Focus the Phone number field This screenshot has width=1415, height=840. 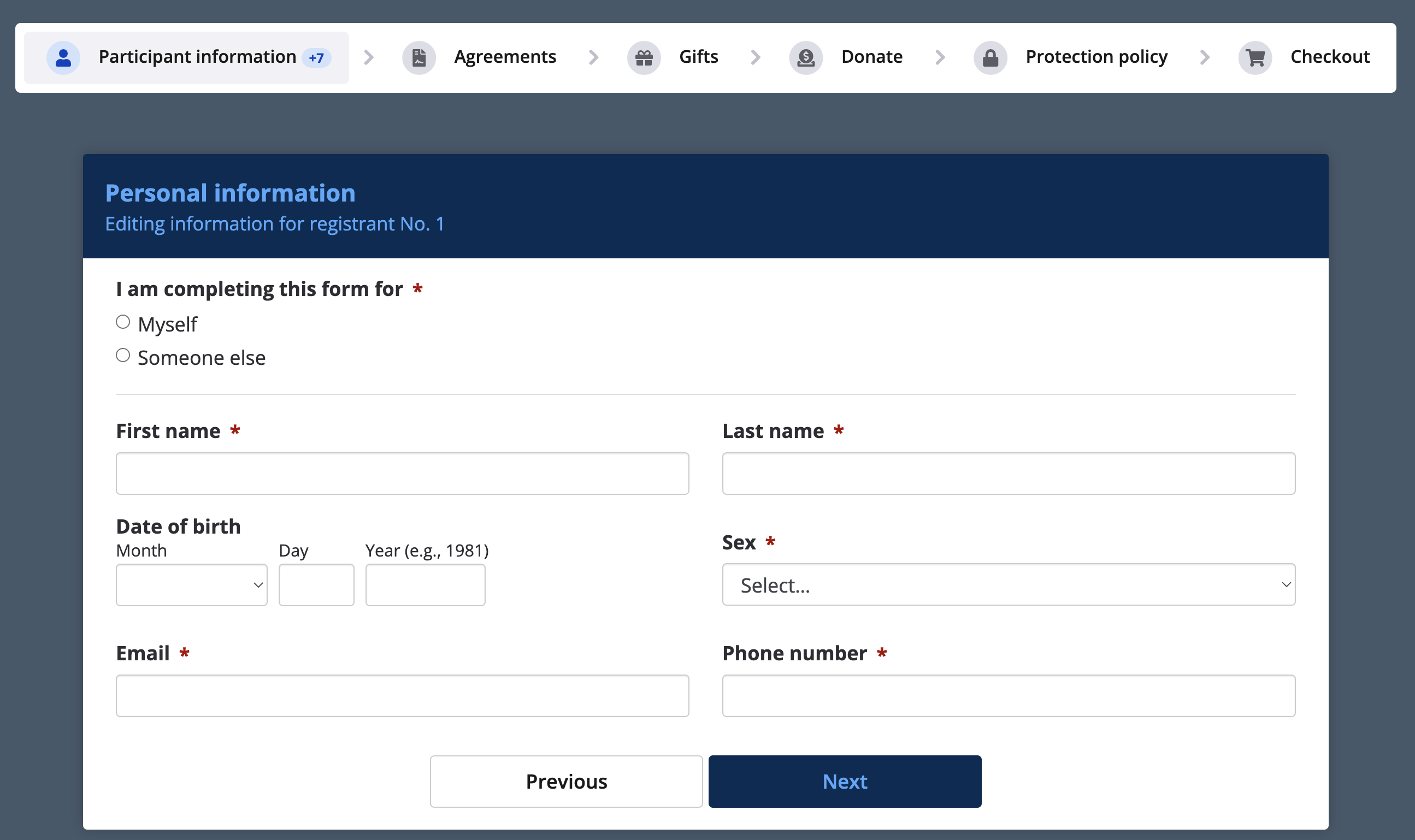pos(1008,696)
